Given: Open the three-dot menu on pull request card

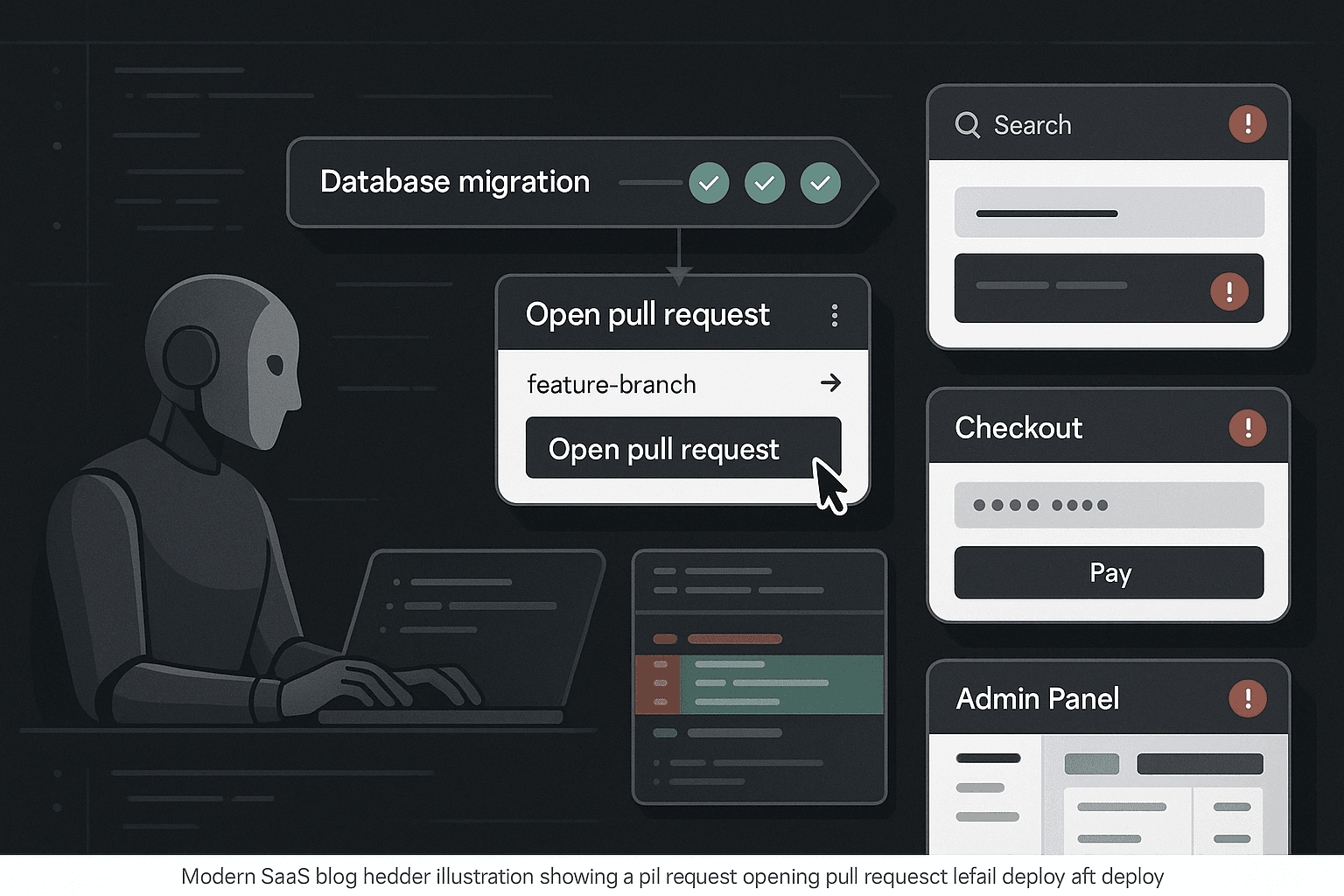Looking at the screenshot, I should (835, 315).
